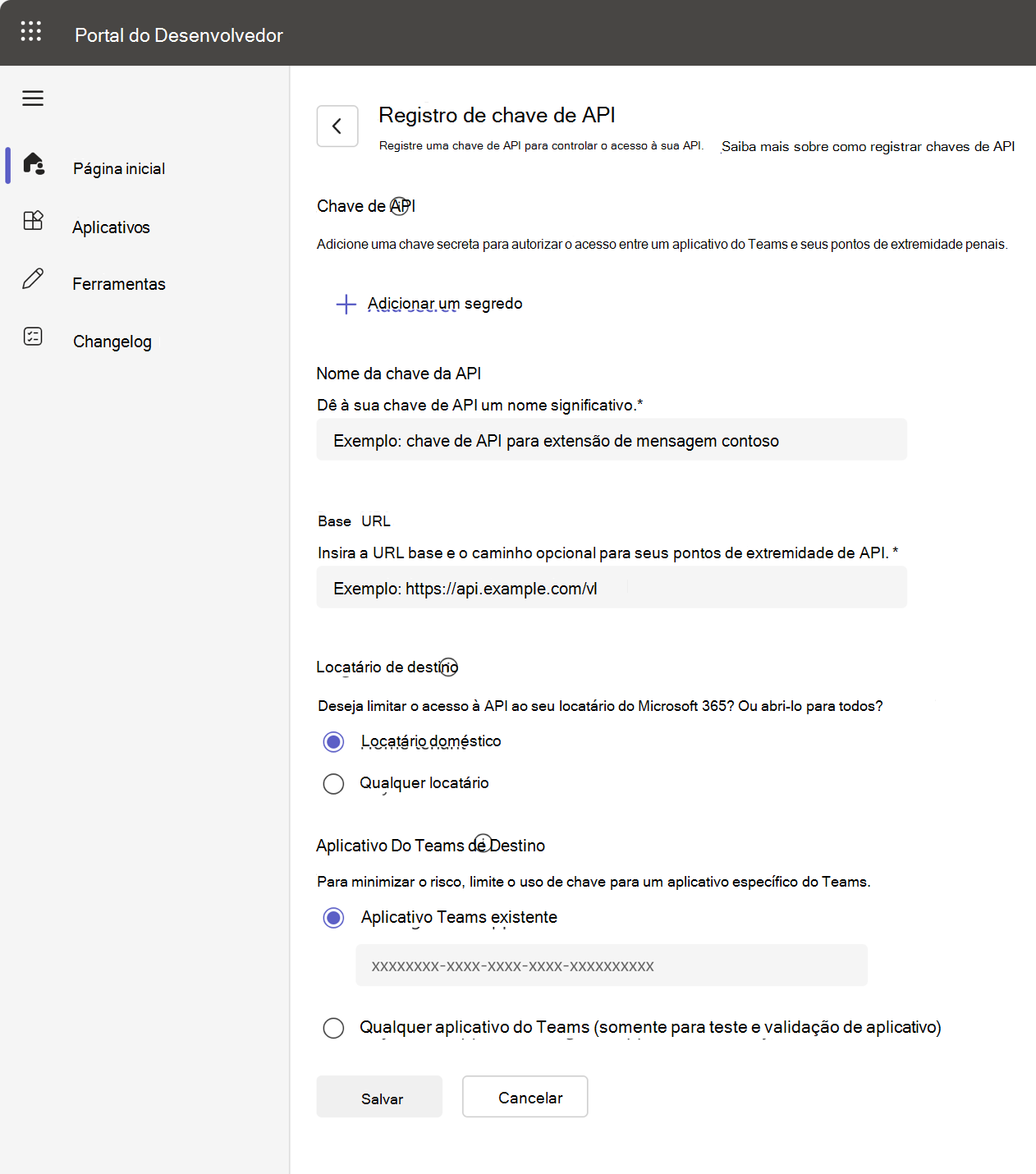Toggle the hamburger navigation menu
This screenshot has height=1174, width=1036.
point(33,99)
